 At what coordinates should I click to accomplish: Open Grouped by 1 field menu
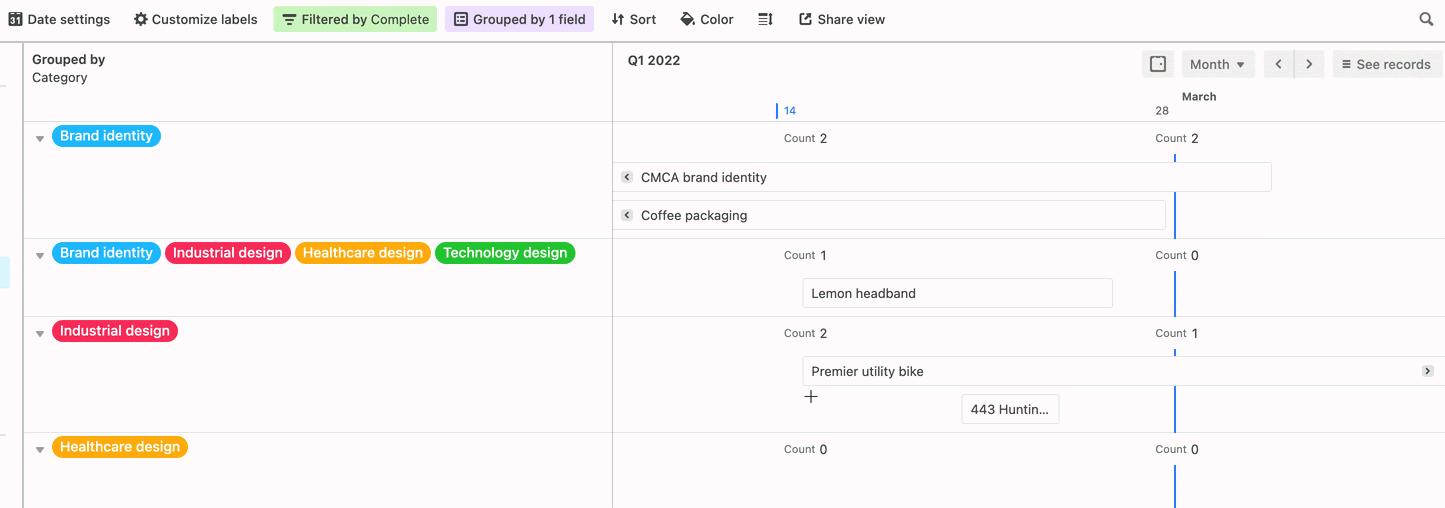[x=519, y=19]
